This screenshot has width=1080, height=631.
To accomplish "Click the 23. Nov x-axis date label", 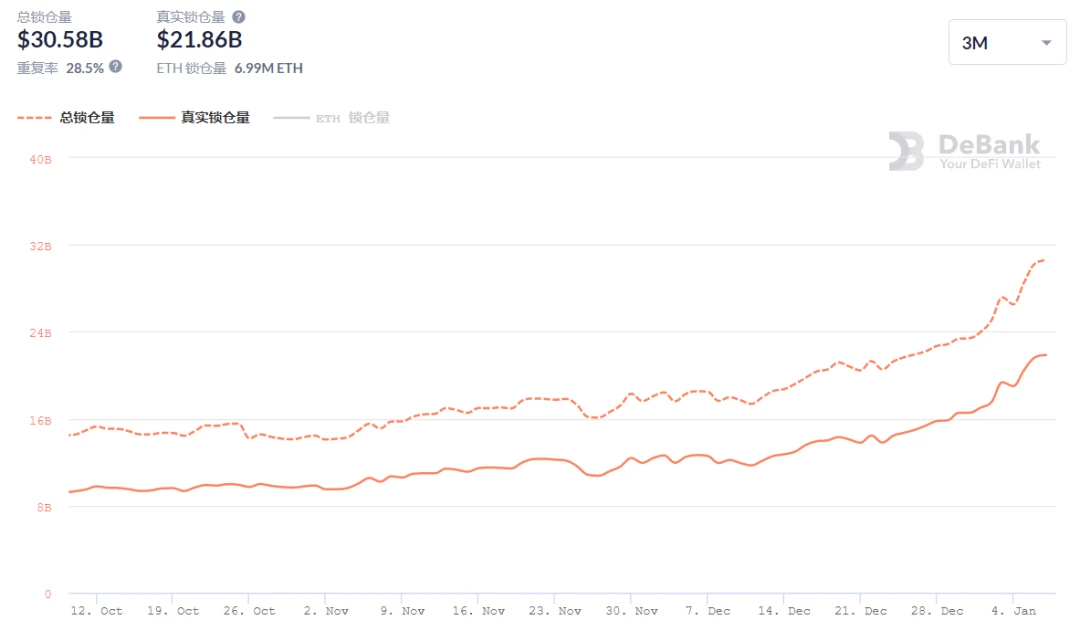I will tap(555, 611).
